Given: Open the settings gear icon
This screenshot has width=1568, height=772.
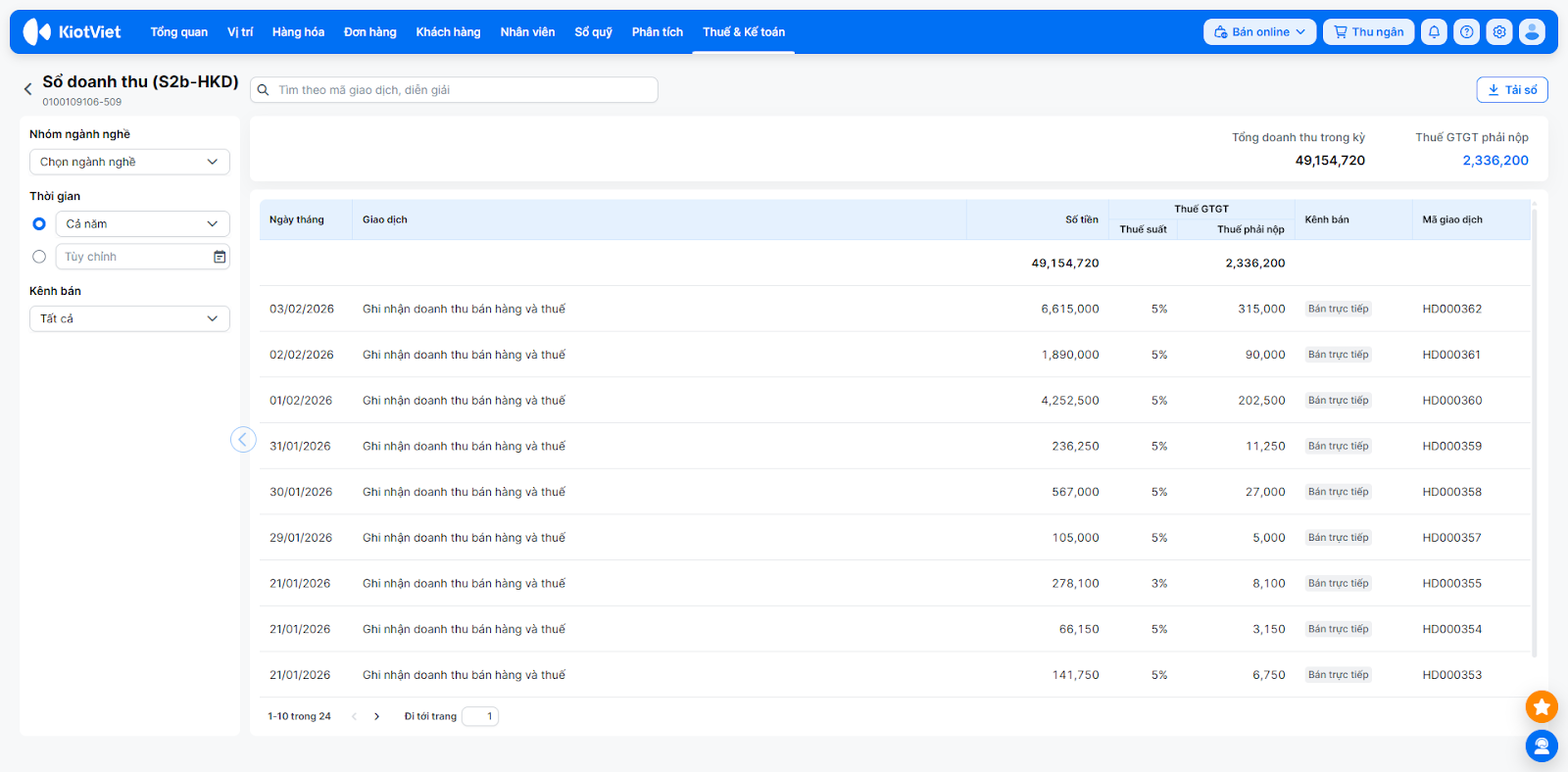Looking at the screenshot, I should pyautogui.click(x=1499, y=32).
